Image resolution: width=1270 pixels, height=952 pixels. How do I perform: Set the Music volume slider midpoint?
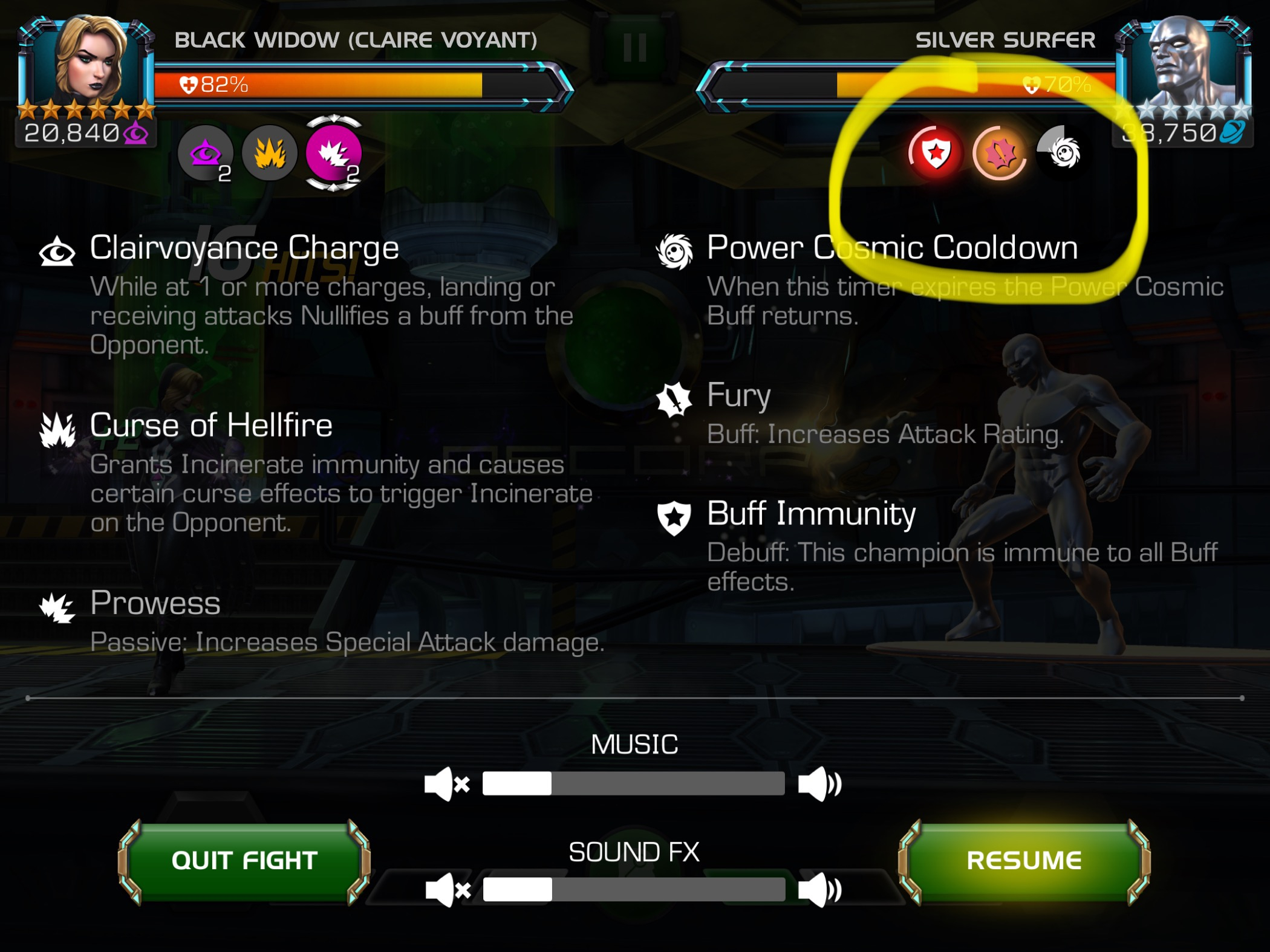[x=634, y=783]
